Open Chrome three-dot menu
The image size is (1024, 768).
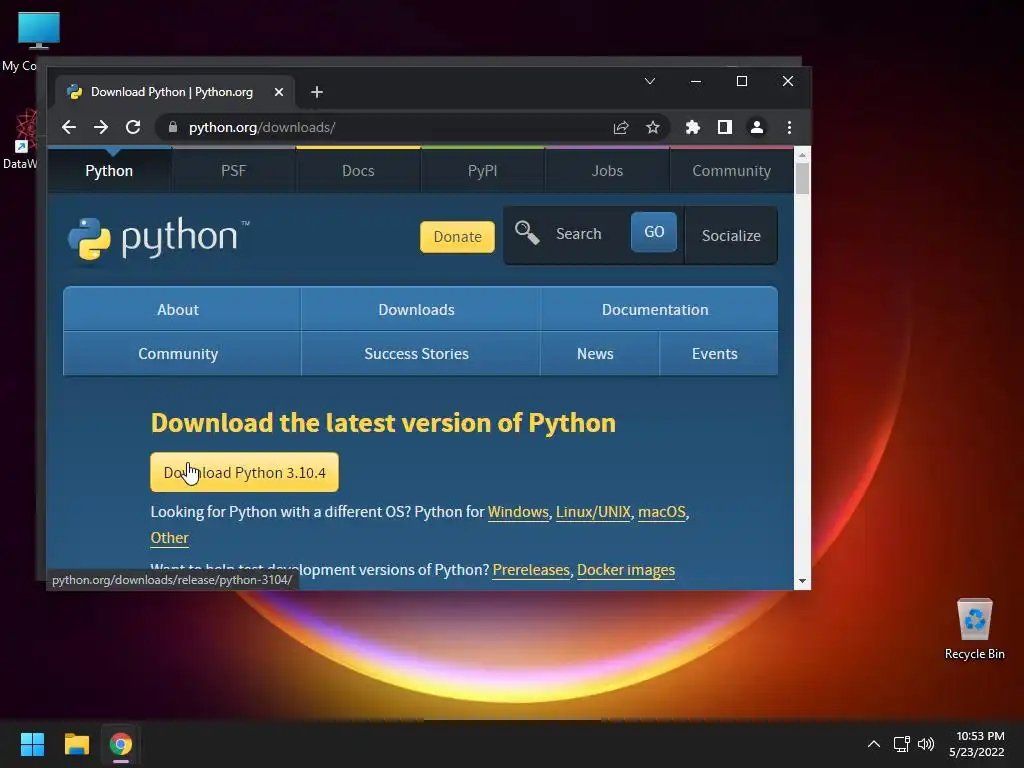(x=790, y=127)
